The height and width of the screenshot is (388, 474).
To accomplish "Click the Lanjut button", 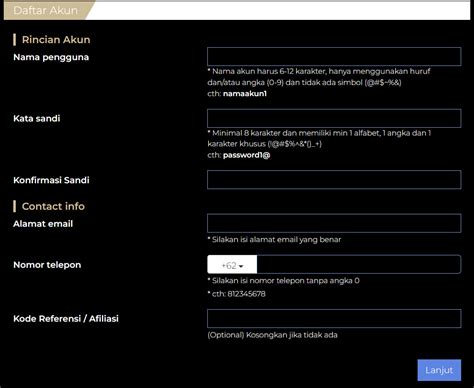I will (x=439, y=370).
